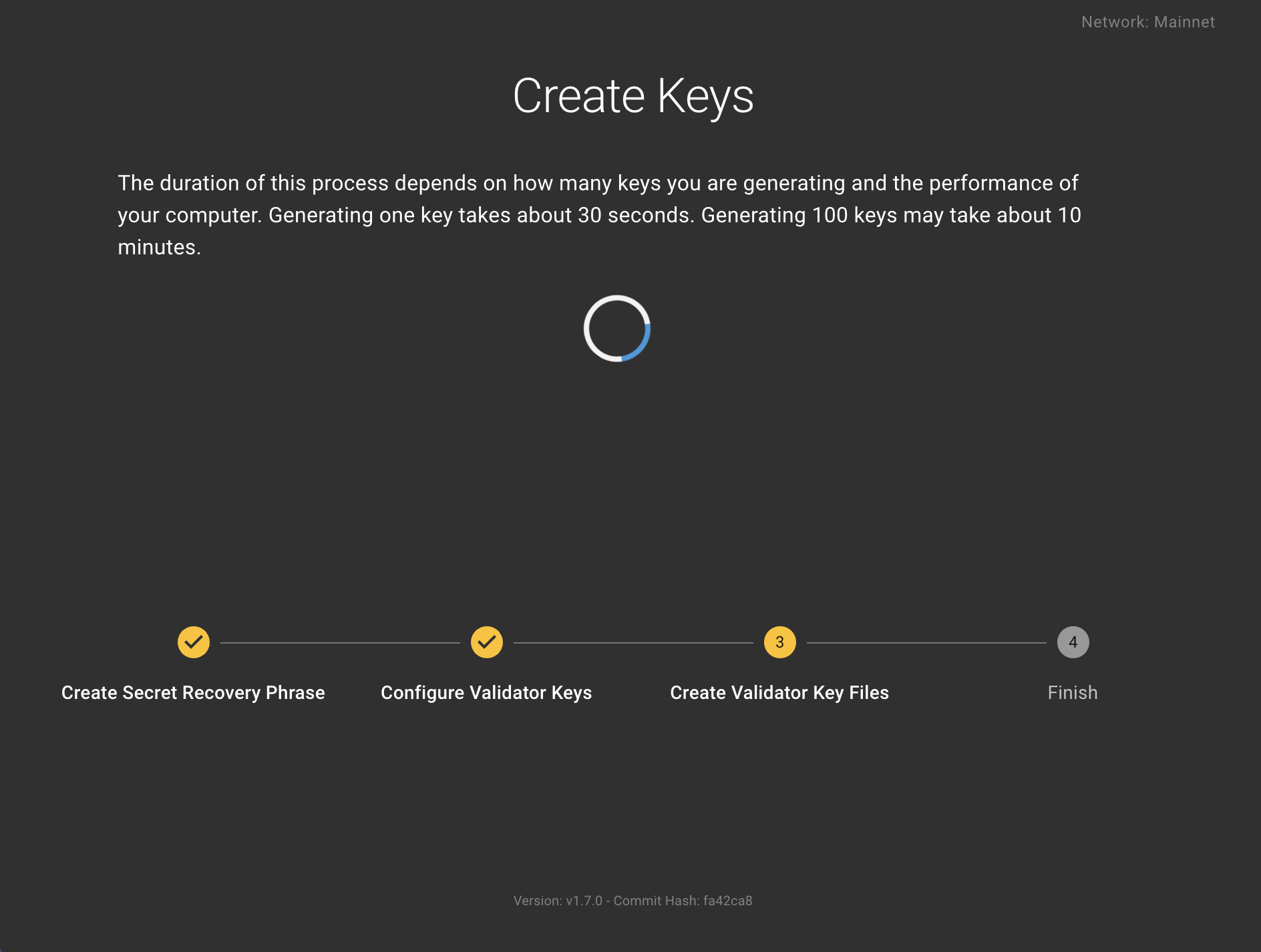Jump to the Finish step label
This screenshot has height=952, width=1261.
[1073, 693]
